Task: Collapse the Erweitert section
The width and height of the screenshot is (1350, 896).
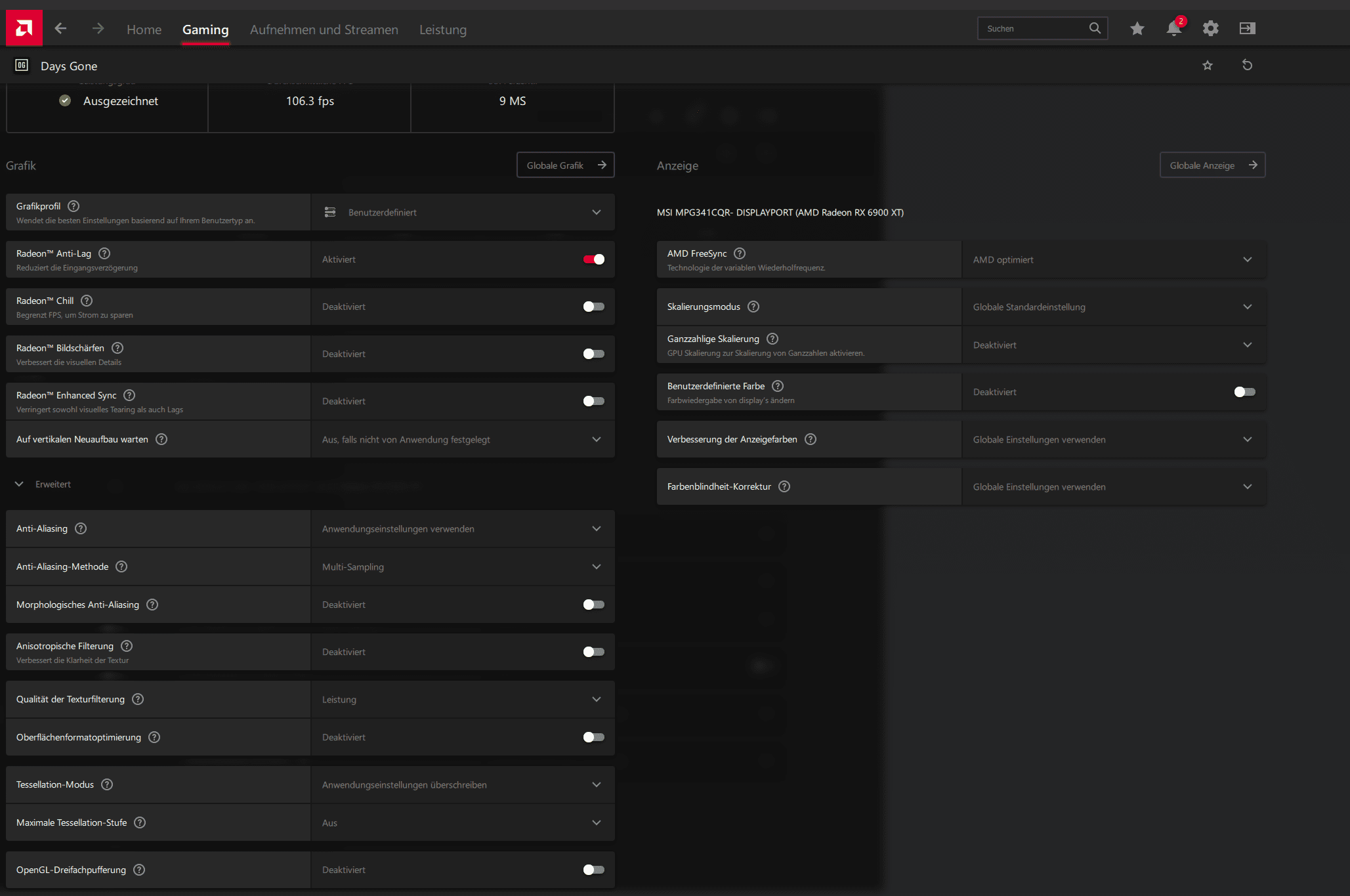Action: [x=20, y=484]
